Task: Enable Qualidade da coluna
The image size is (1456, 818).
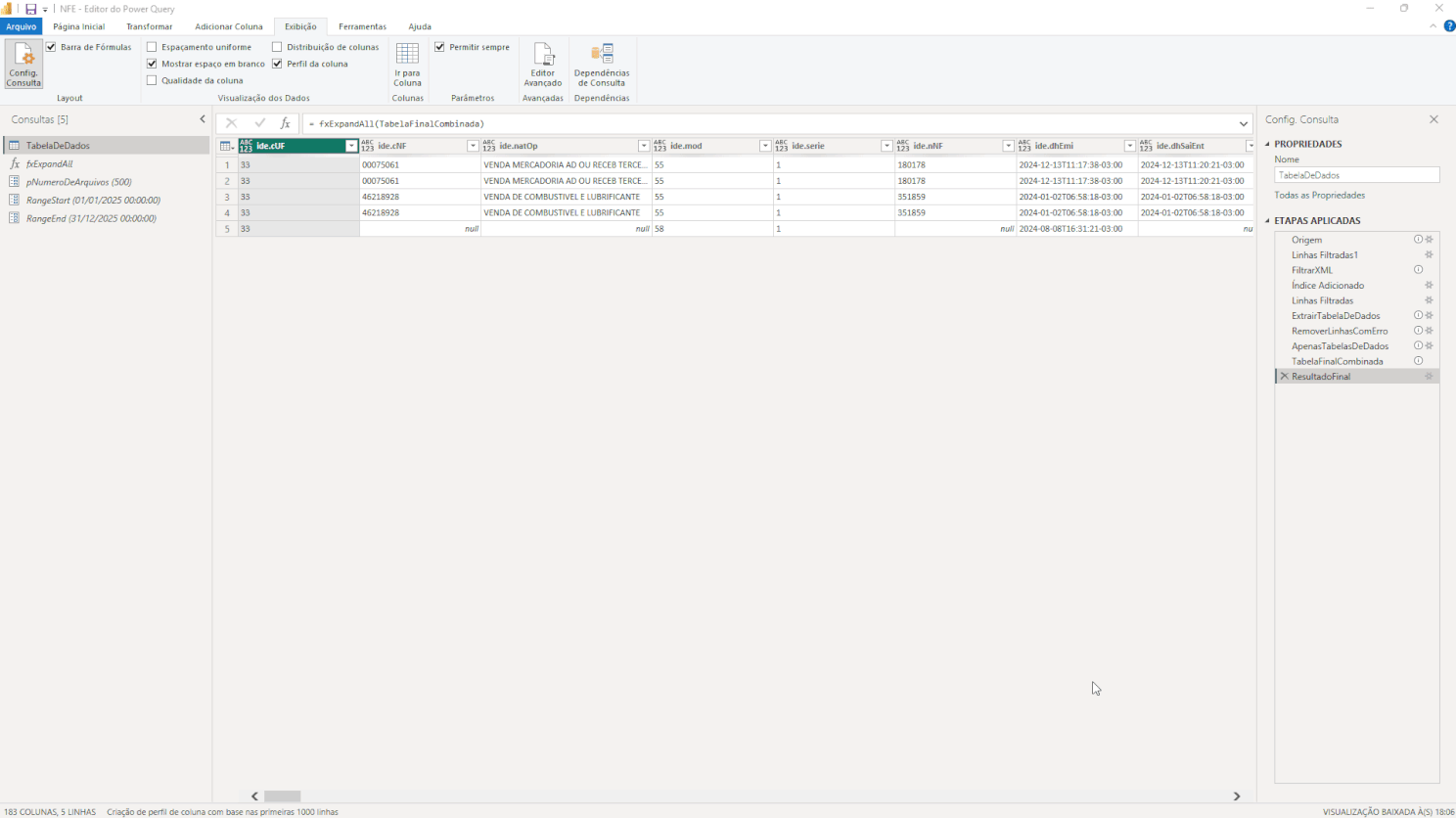Action: (x=152, y=79)
